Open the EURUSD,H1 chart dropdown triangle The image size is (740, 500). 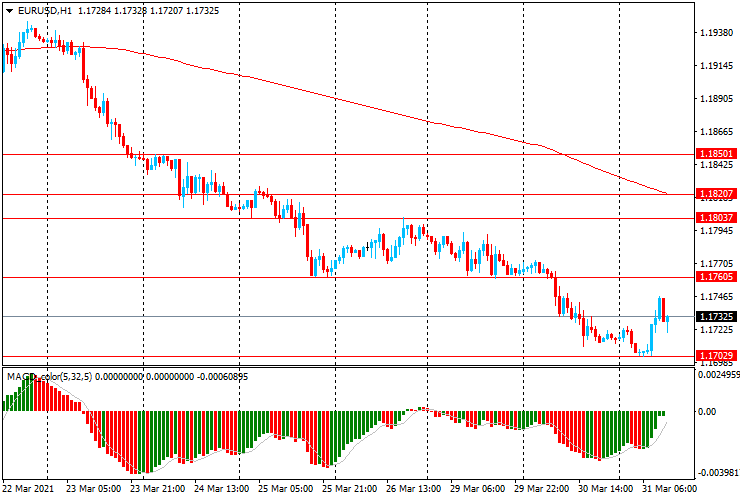9,11
